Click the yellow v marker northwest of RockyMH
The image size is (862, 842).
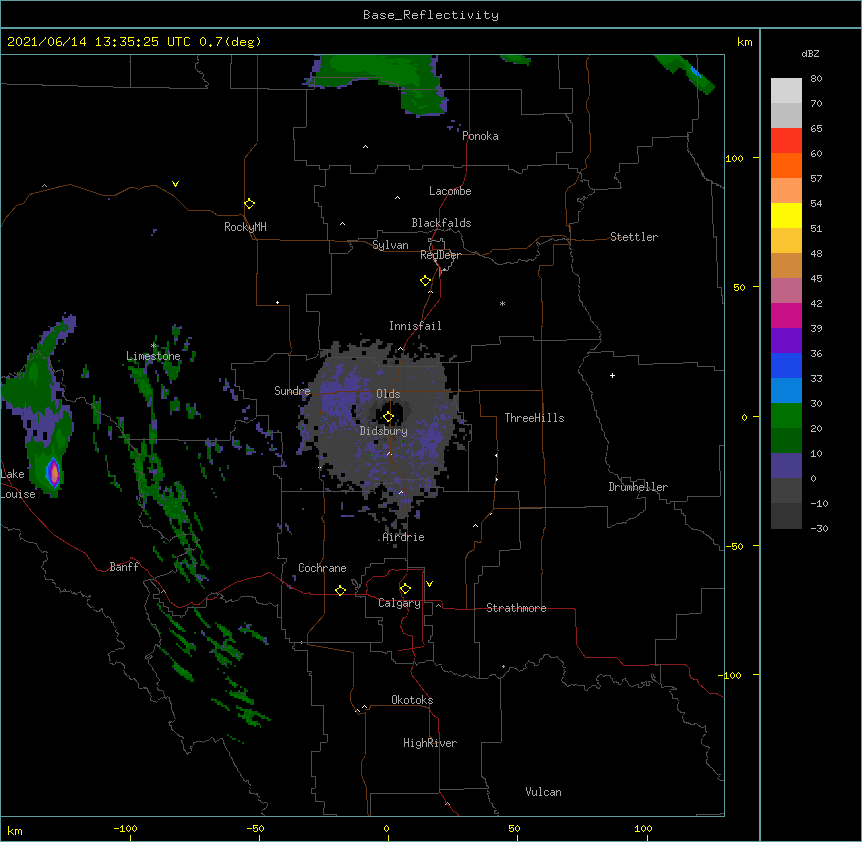[x=175, y=184]
